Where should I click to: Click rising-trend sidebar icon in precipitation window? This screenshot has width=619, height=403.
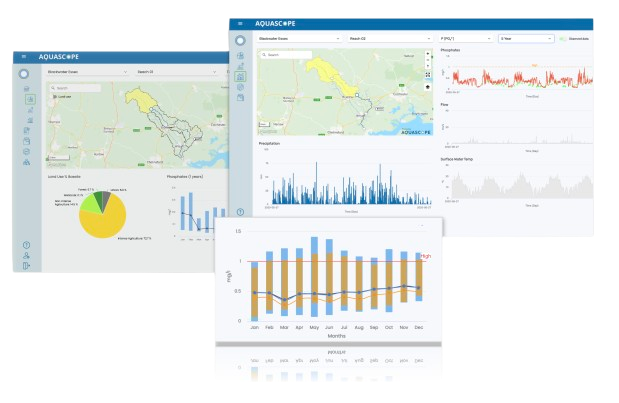(240, 66)
